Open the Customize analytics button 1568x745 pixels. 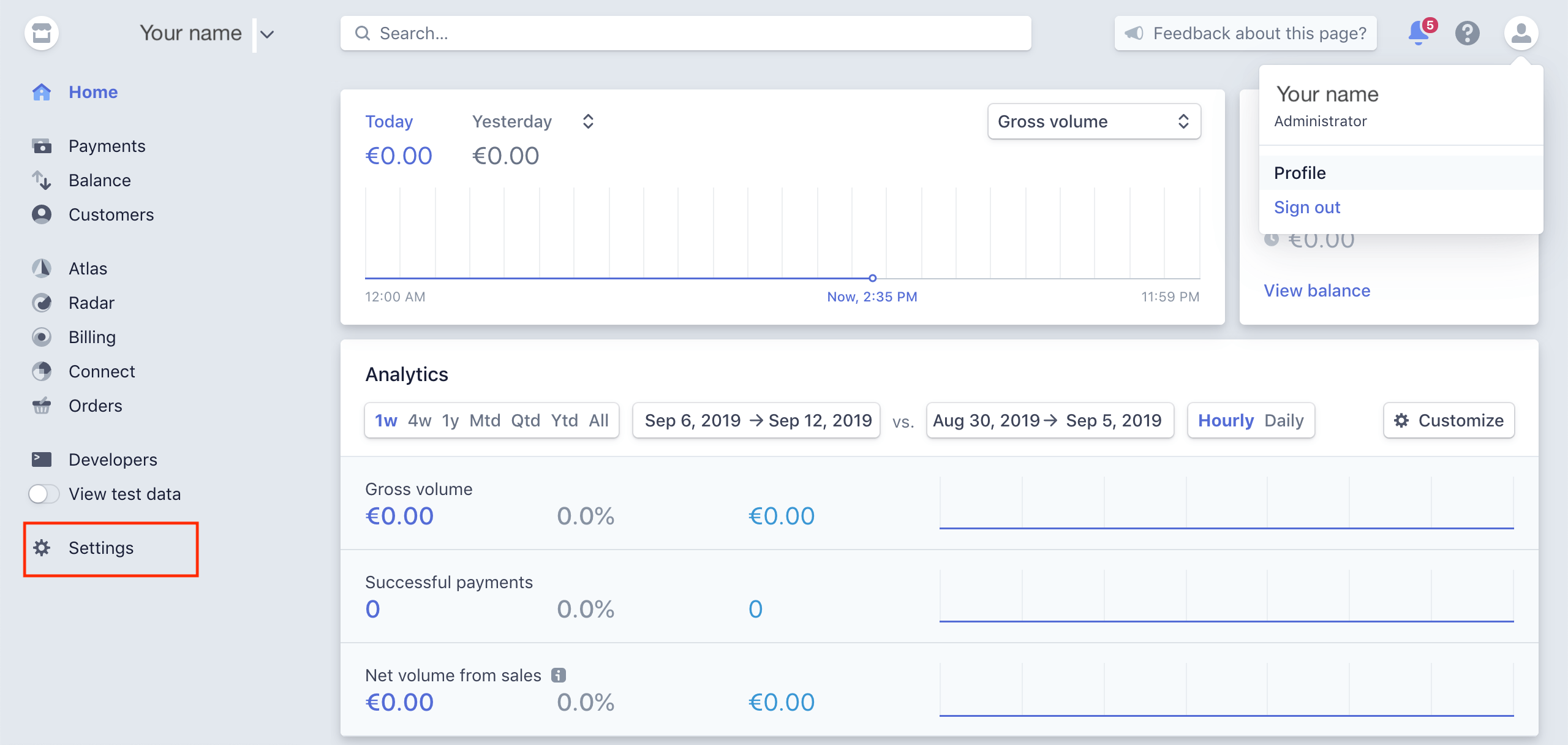click(x=1449, y=420)
